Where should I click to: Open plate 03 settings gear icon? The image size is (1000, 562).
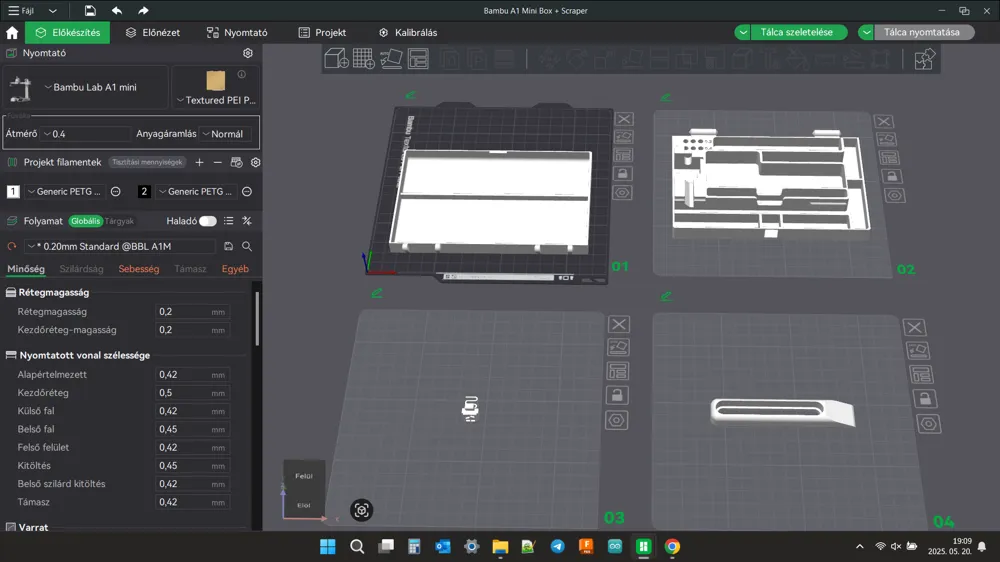(x=617, y=420)
